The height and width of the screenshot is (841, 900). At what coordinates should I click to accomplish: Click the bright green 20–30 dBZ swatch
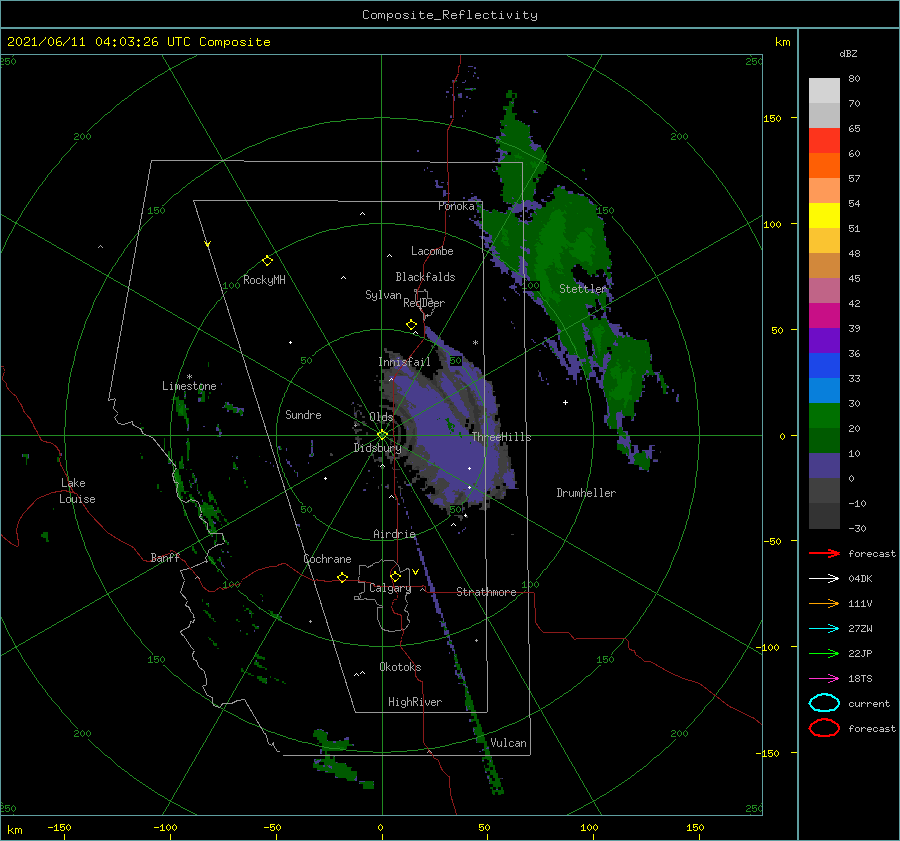[824, 416]
